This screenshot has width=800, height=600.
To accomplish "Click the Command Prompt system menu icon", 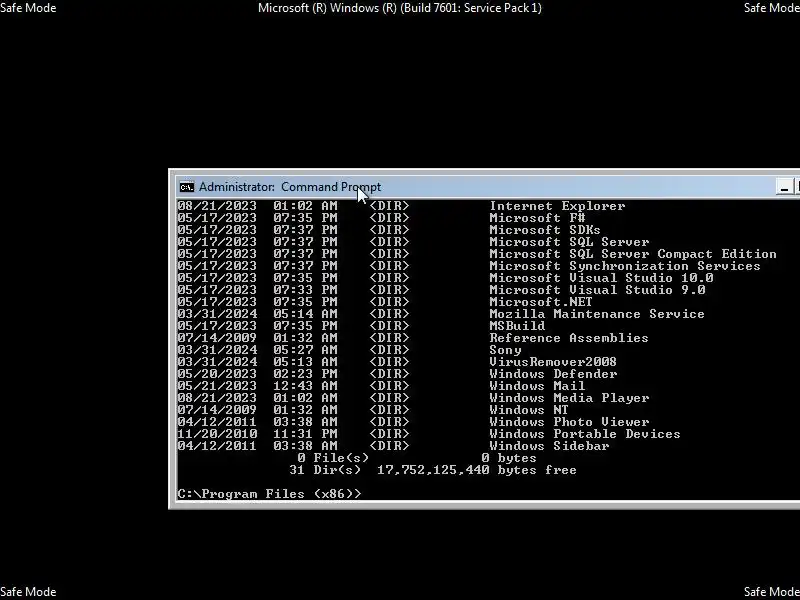I will (x=187, y=187).
